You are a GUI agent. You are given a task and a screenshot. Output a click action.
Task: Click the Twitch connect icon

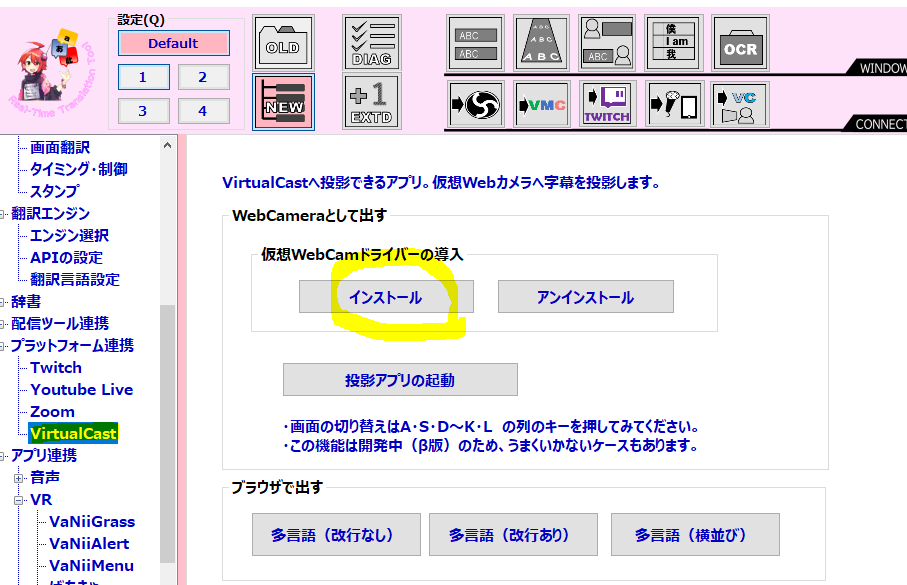tap(608, 104)
